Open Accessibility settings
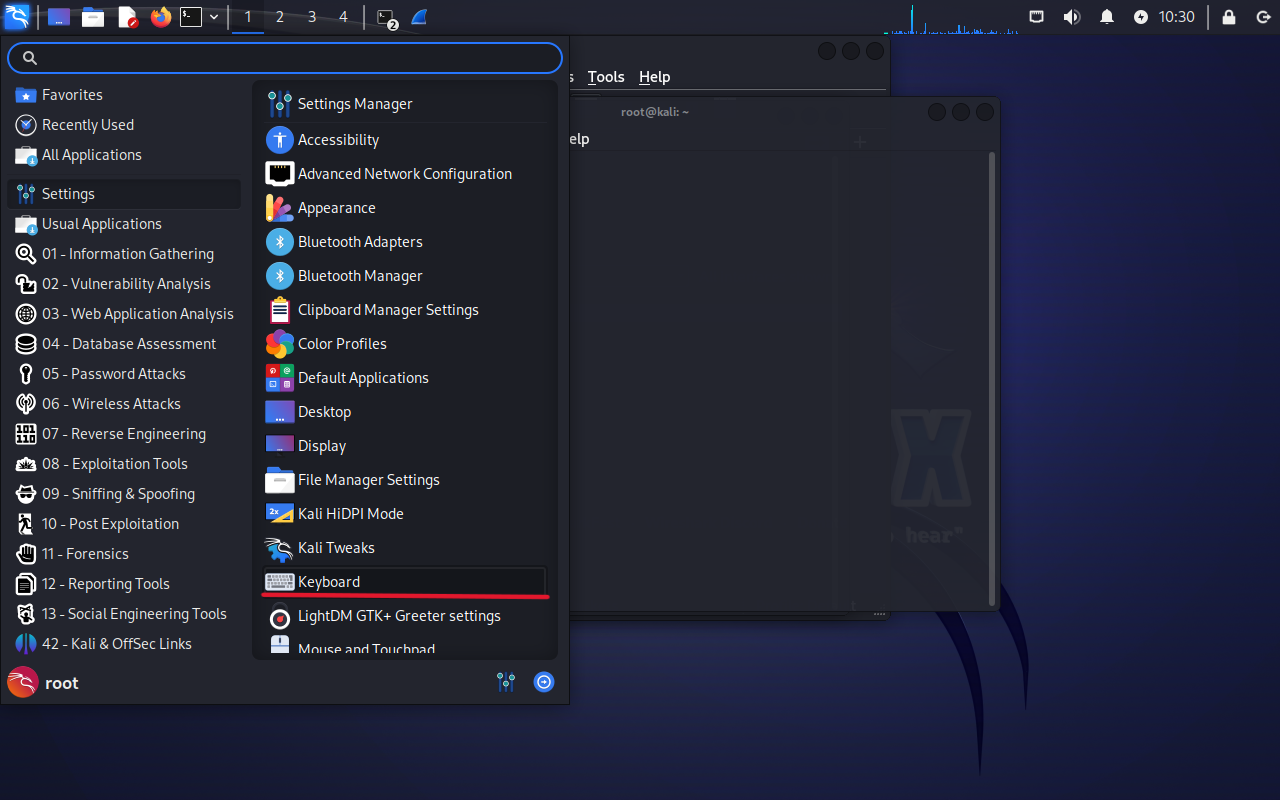Viewport: 1280px width, 800px height. [405, 140]
